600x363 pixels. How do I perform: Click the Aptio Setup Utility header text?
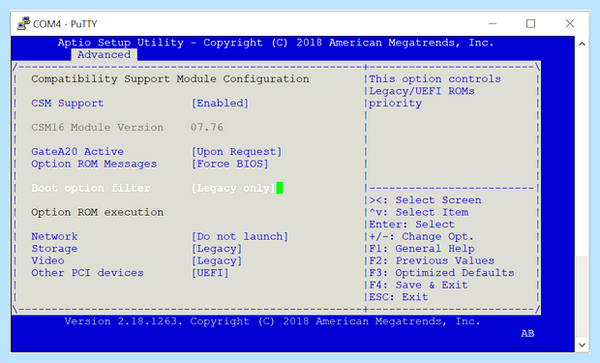[276, 43]
